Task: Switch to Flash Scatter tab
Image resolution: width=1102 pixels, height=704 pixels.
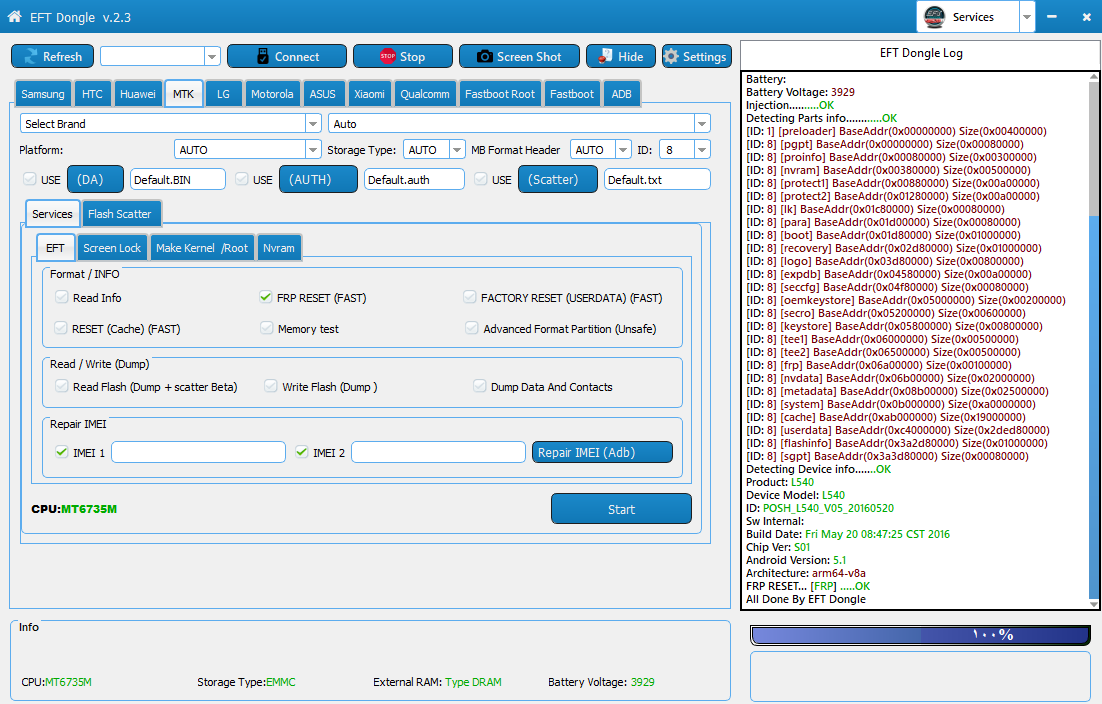Action: pos(119,214)
